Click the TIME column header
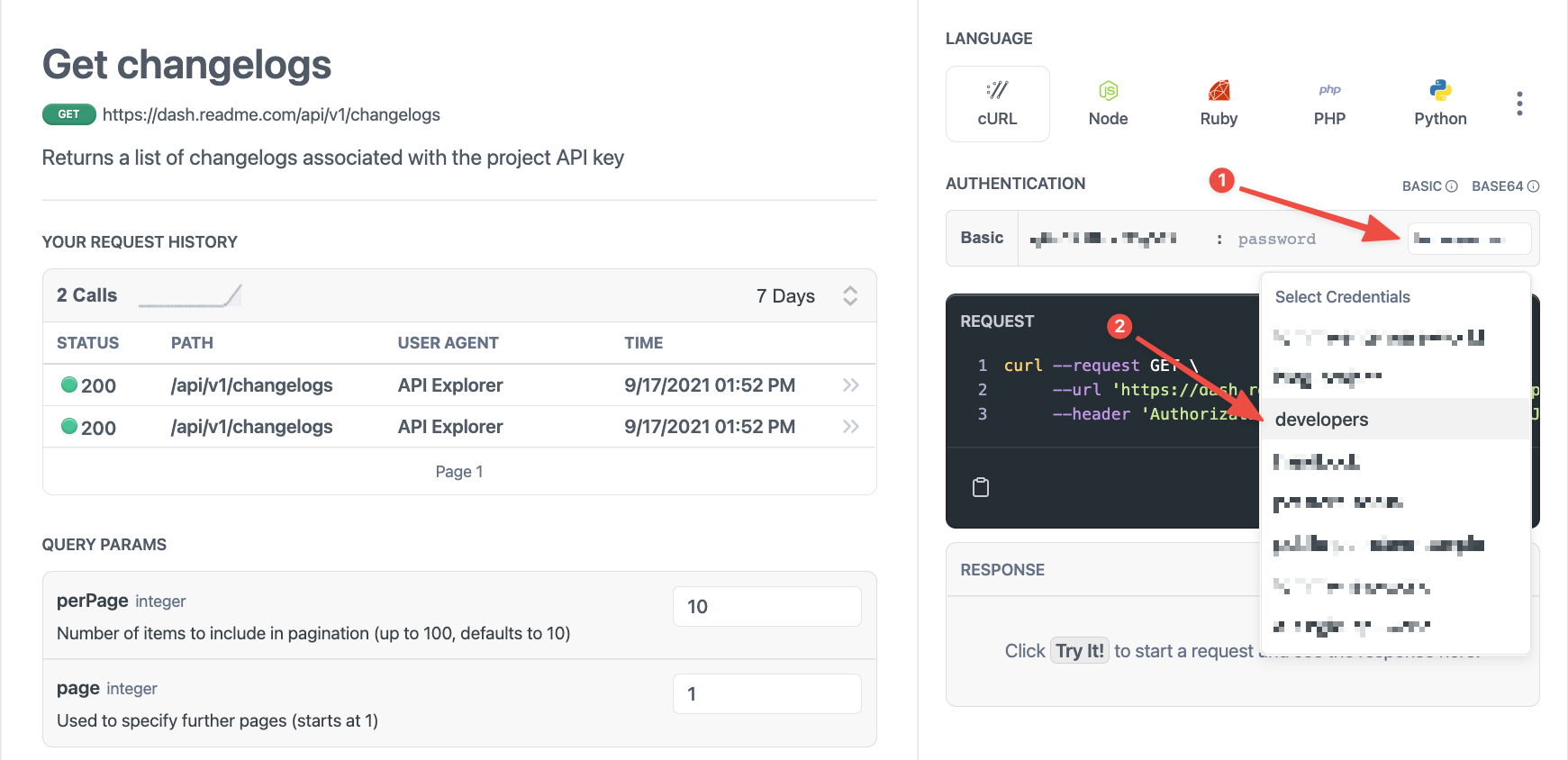 pos(643,343)
